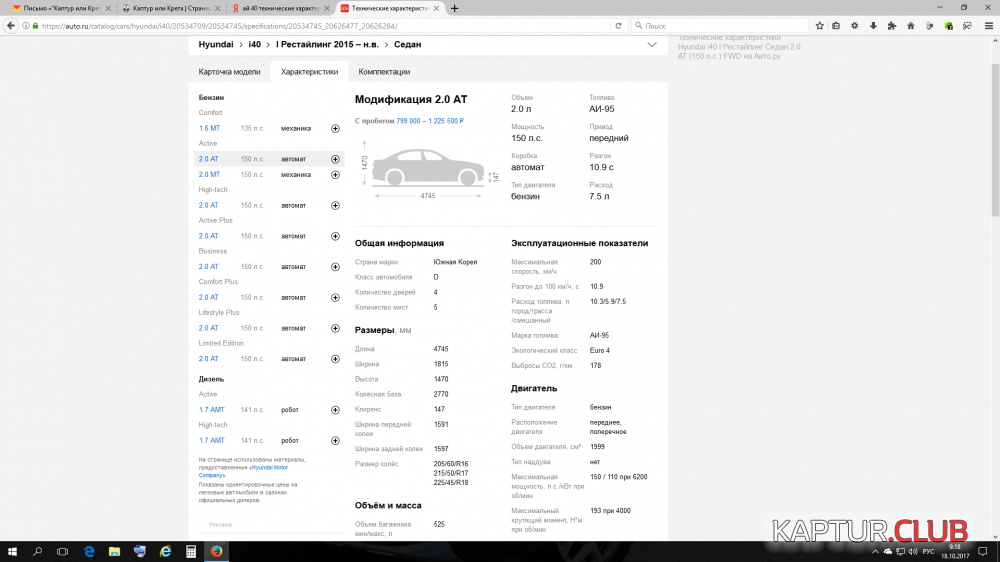Bookmark this page with the star icon

tap(820, 26)
